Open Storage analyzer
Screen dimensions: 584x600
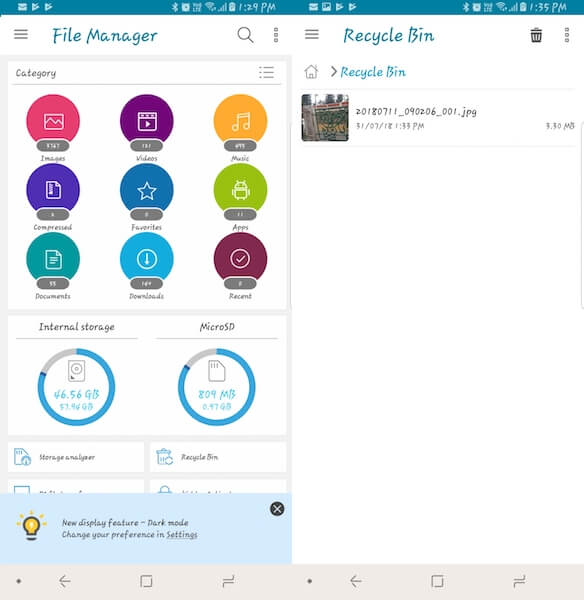tap(76, 457)
